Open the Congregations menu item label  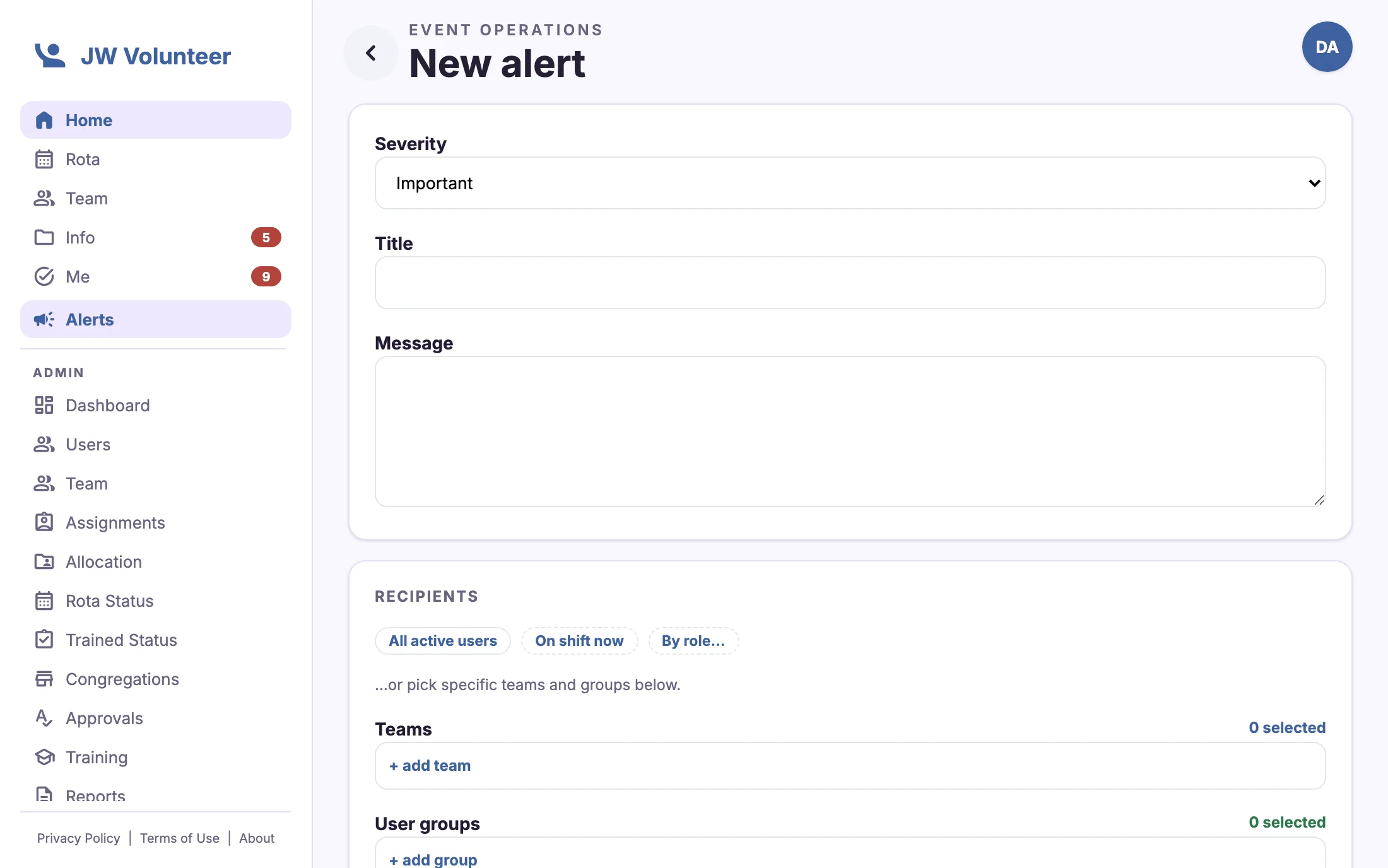coord(122,679)
